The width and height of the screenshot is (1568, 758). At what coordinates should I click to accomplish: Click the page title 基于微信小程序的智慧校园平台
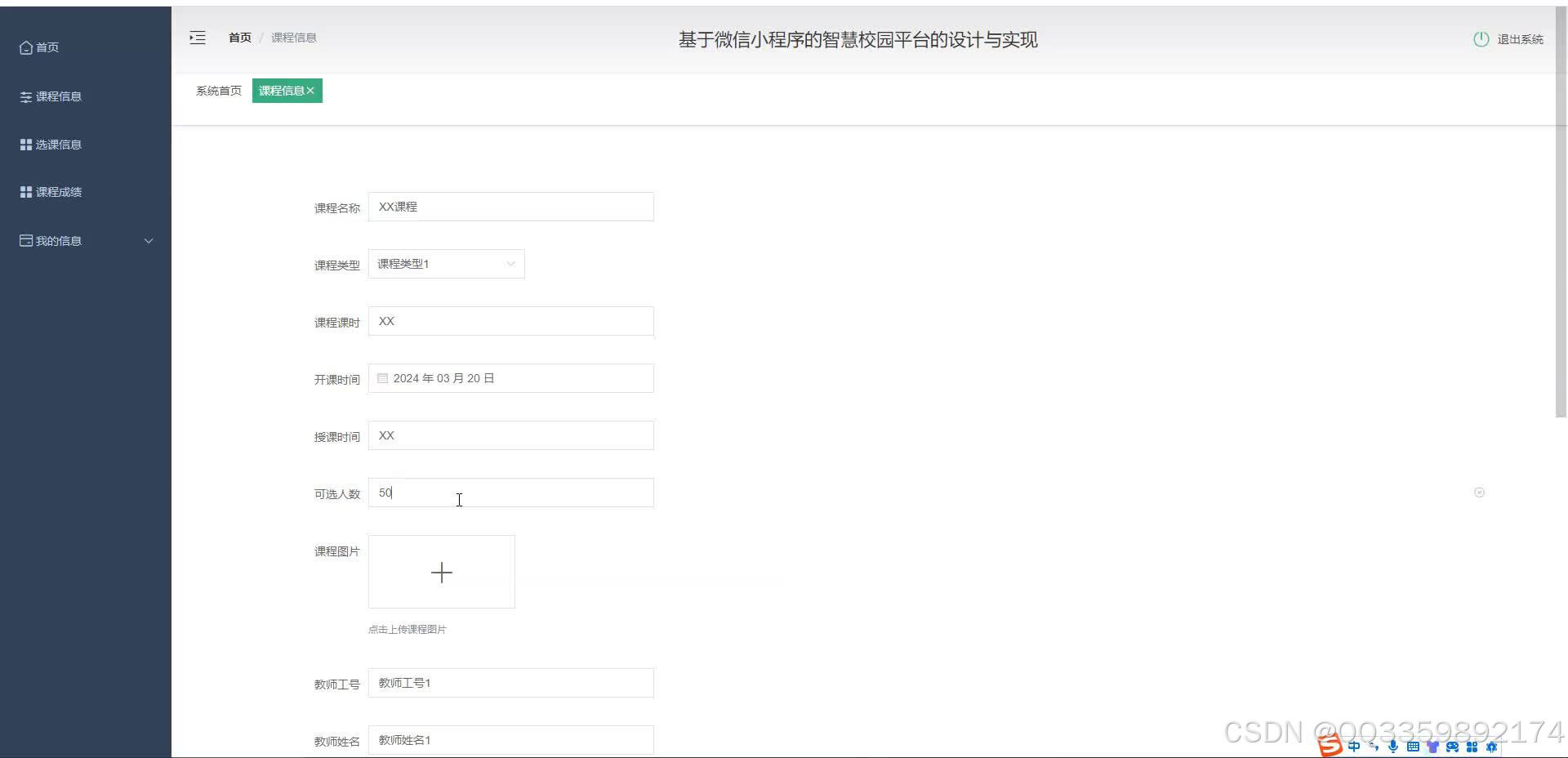pos(857,39)
